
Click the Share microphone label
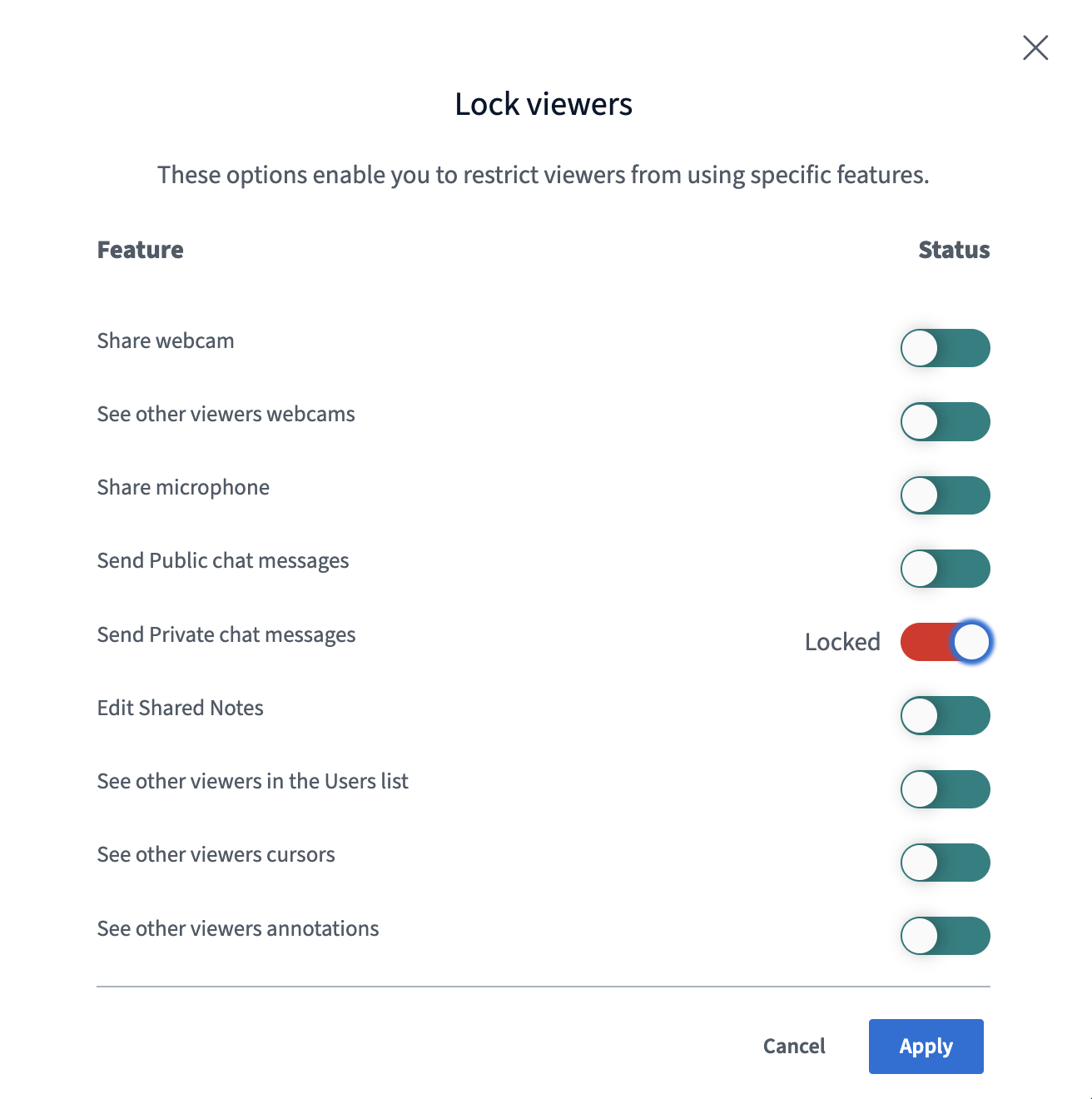click(x=183, y=488)
